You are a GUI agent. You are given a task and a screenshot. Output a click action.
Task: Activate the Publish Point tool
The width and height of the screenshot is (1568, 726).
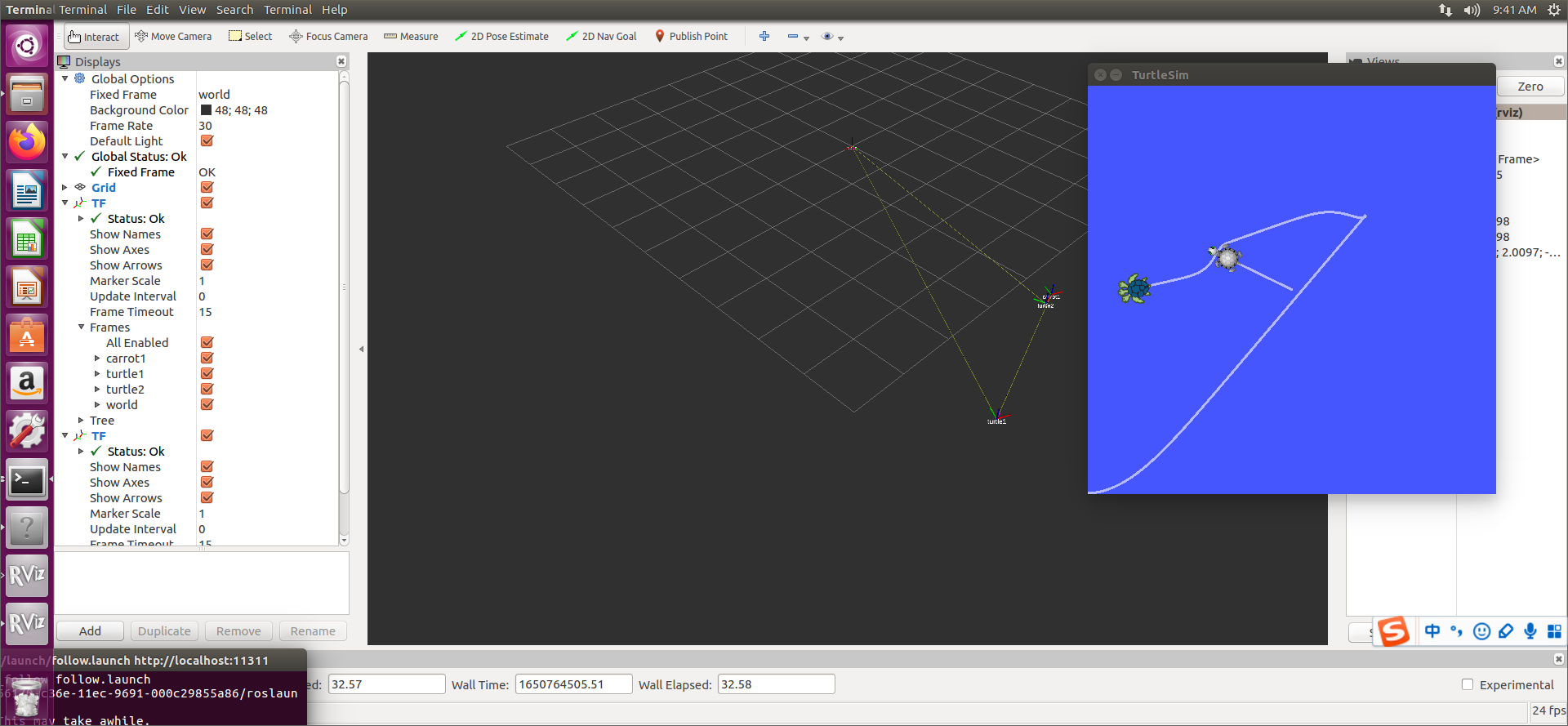pyautogui.click(x=691, y=37)
